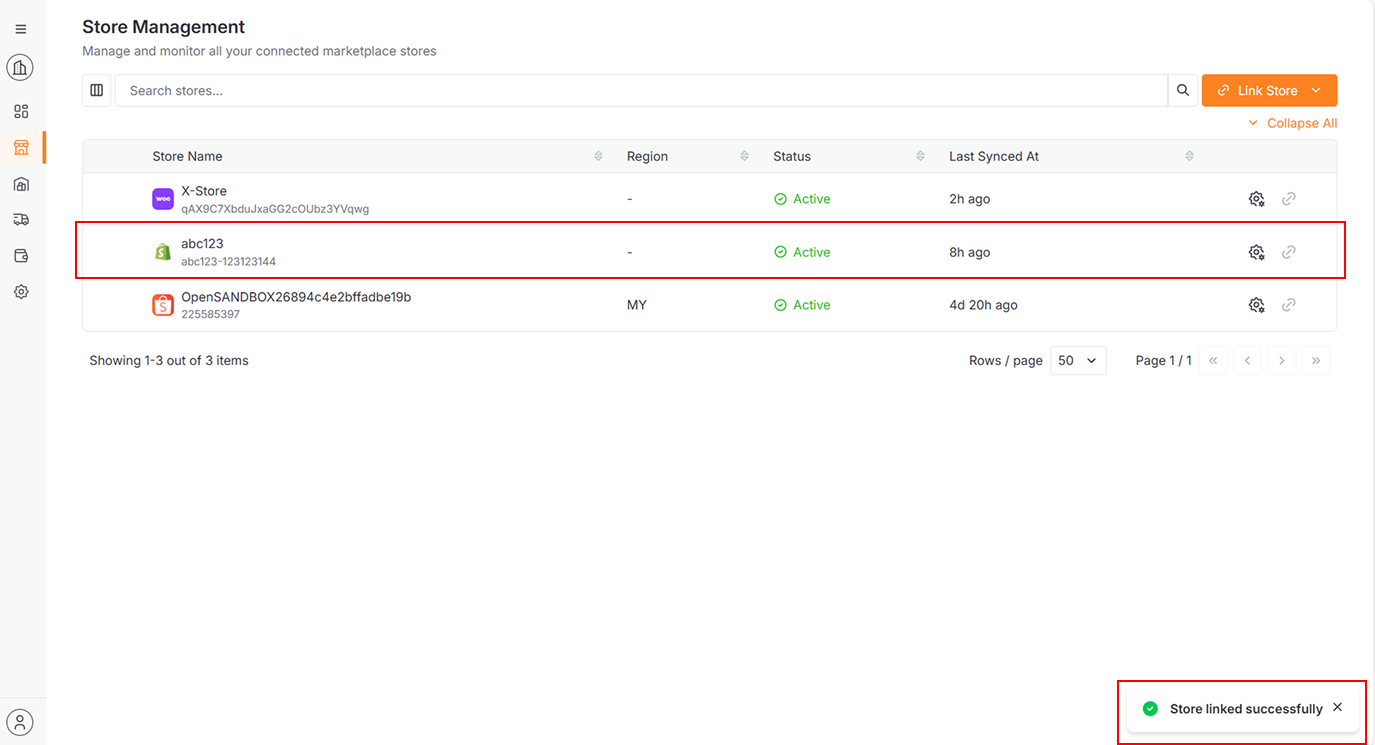Open the wallet icon in the sidebar

[20, 255]
